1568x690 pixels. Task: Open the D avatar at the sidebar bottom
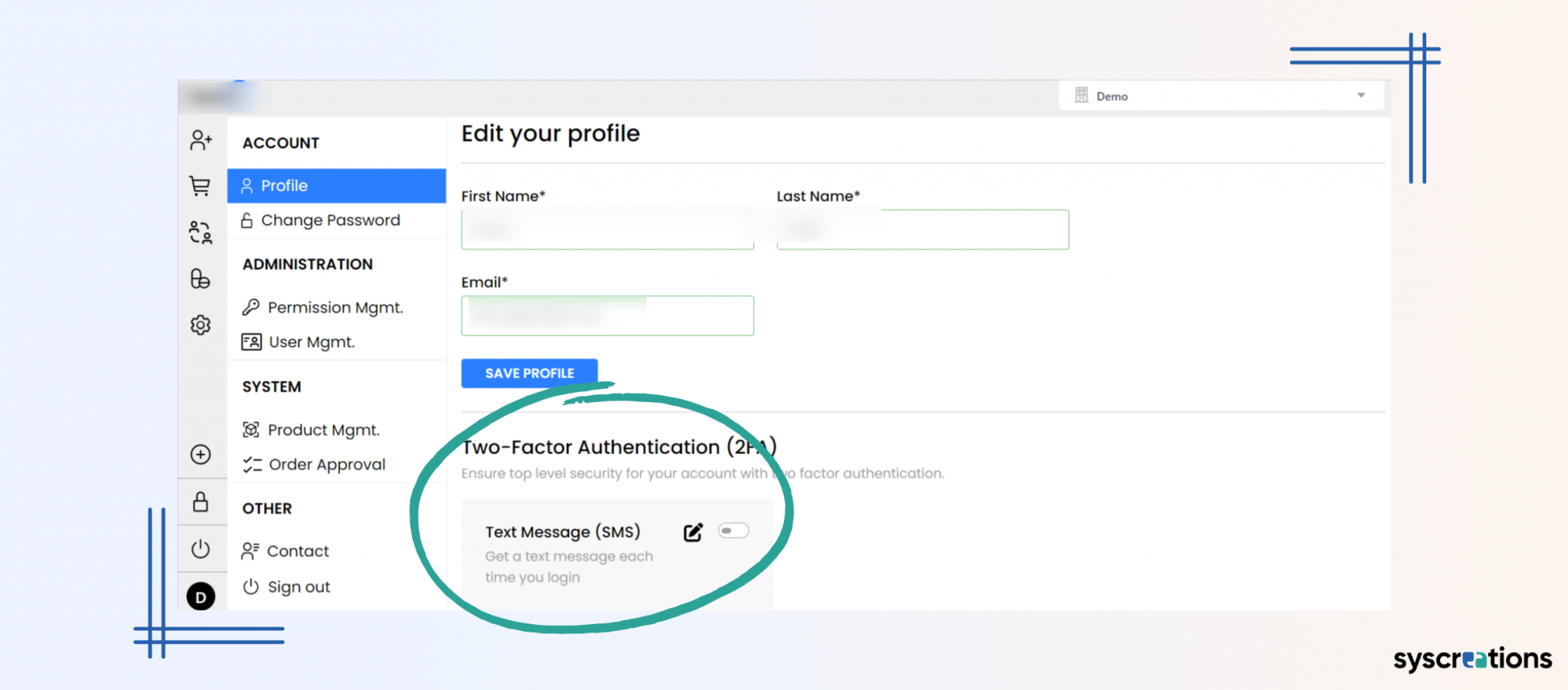(x=201, y=597)
